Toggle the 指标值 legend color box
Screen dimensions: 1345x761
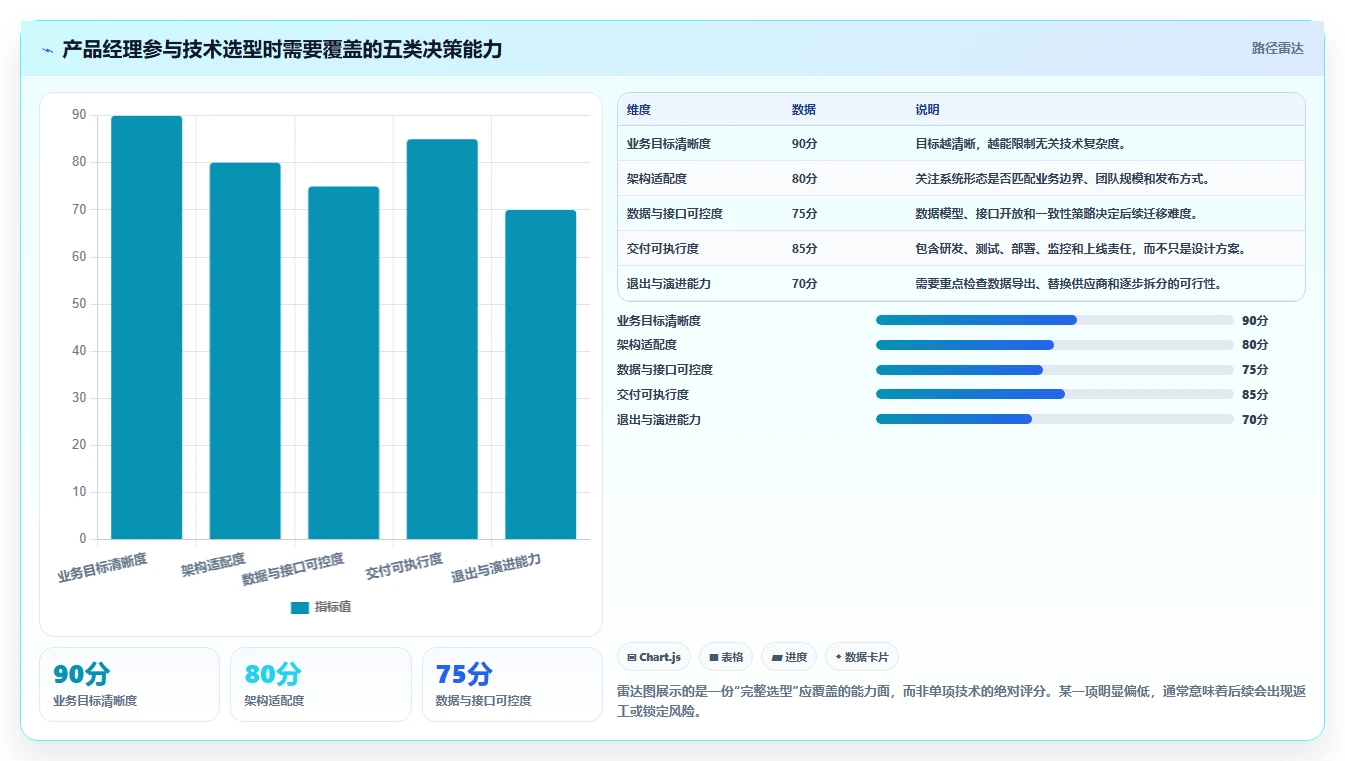tap(299, 607)
